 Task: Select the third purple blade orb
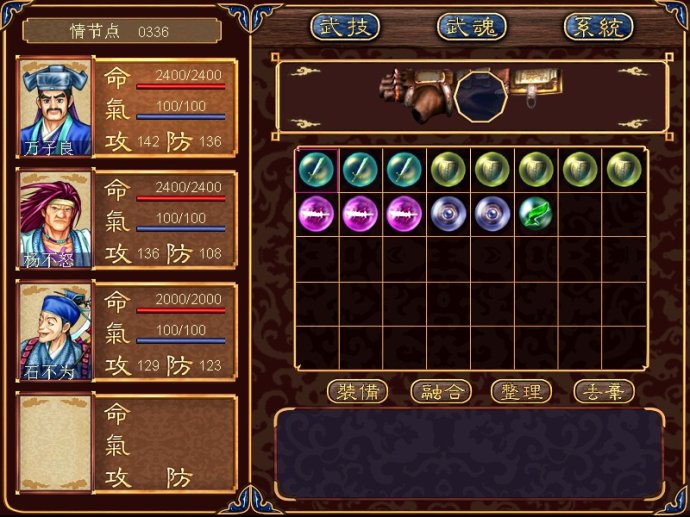(404, 214)
